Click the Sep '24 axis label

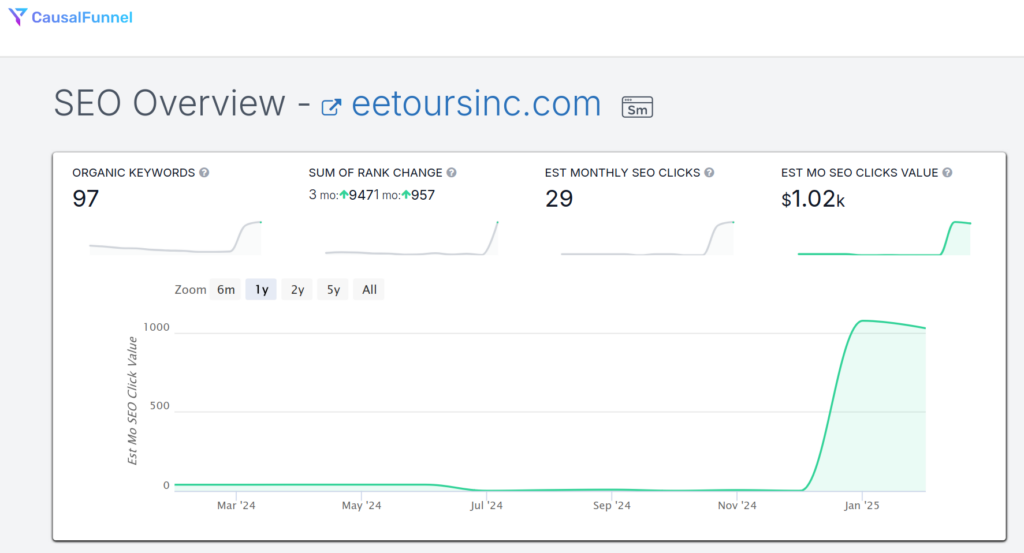(612, 505)
